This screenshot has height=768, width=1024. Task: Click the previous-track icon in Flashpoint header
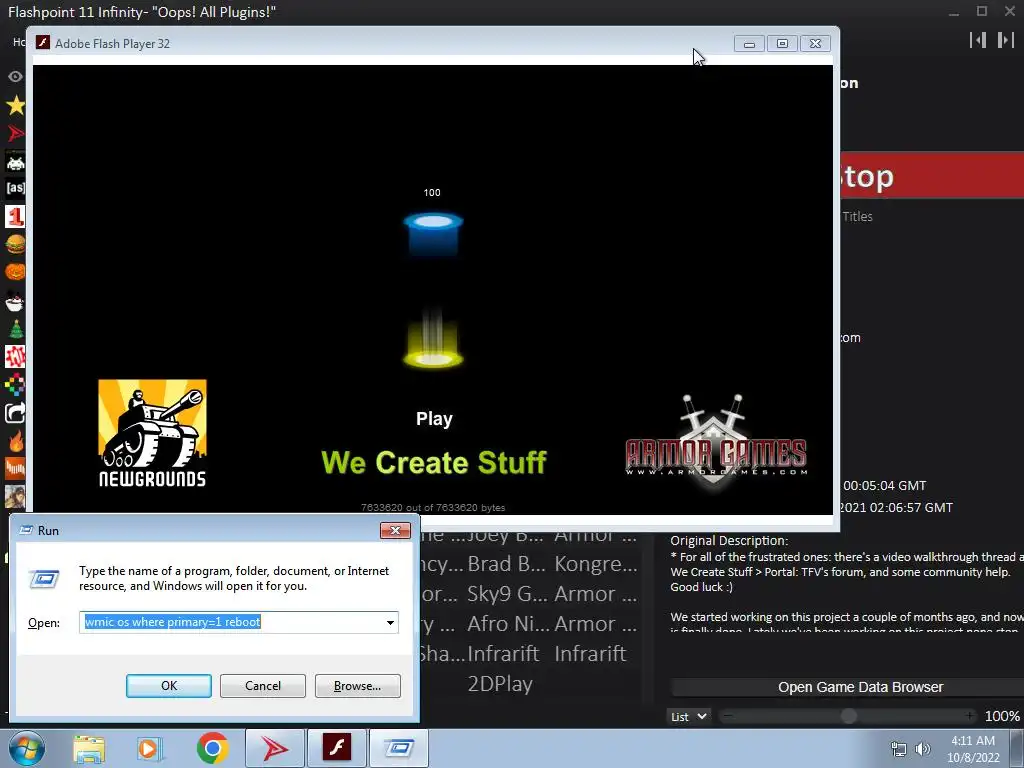tap(978, 40)
